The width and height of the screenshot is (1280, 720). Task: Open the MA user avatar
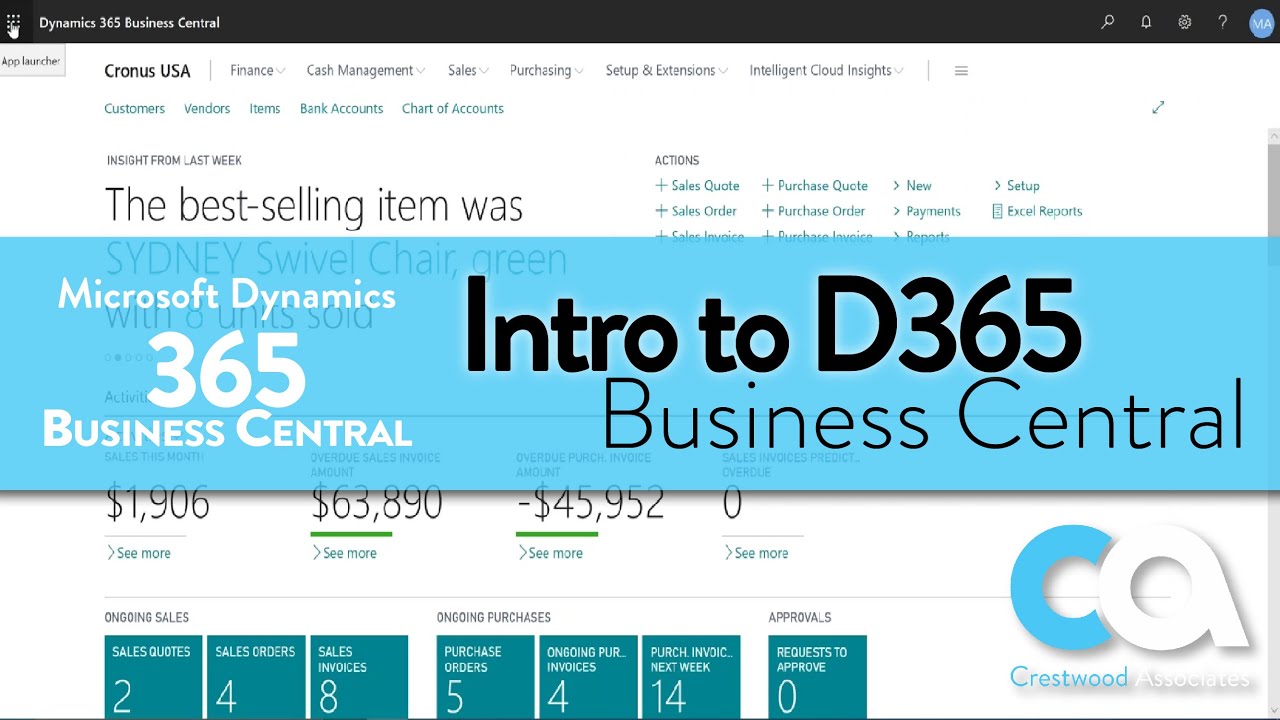1261,23
